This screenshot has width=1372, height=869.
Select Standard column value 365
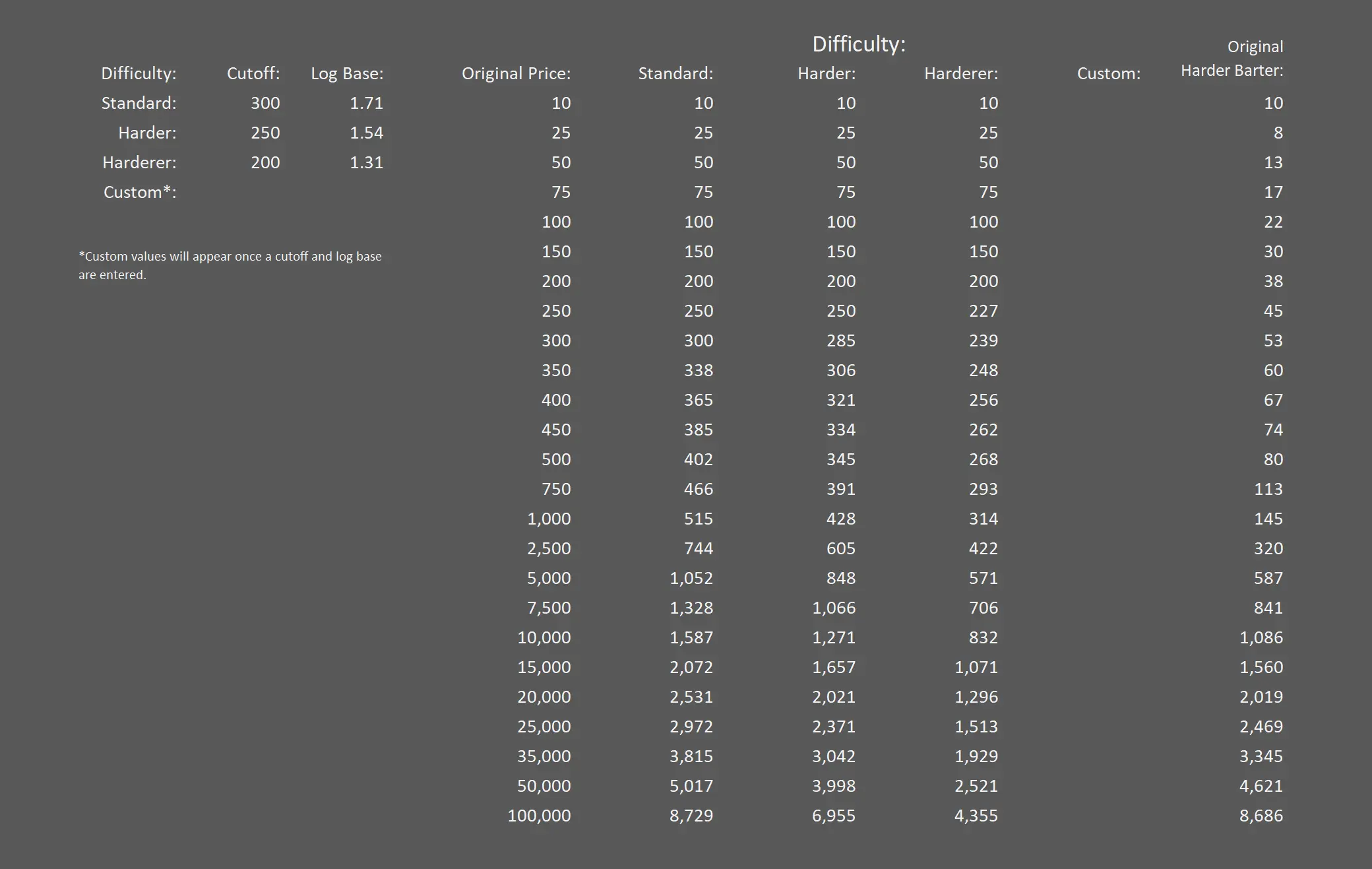pyautogui.click(x=699, y=400)
